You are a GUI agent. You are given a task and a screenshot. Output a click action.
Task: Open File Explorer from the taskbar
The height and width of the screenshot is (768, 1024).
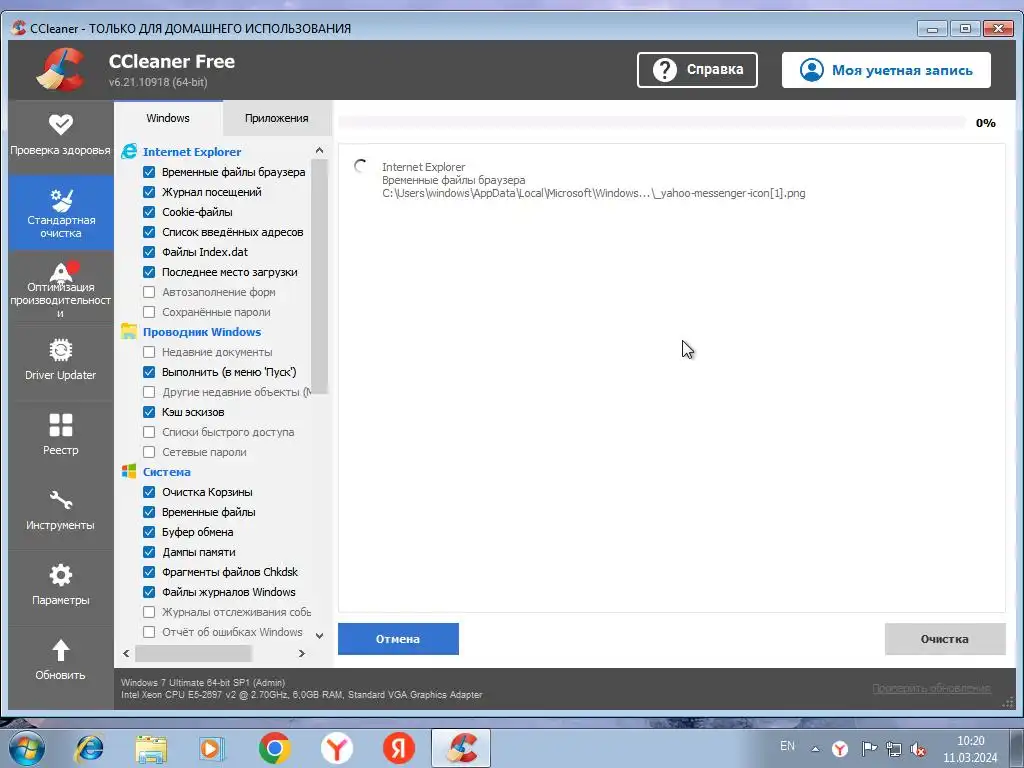[x=151, y=749]
